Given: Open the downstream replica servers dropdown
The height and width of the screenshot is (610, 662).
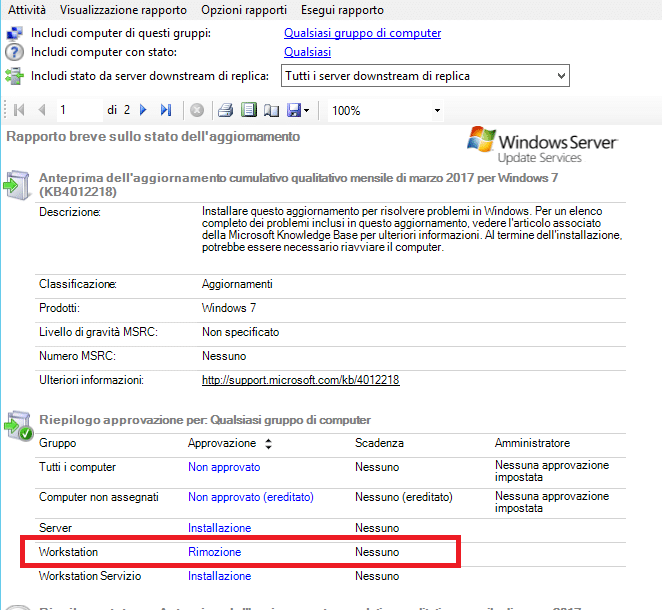Looking at the screenshot, I should [x=425, y=76].
